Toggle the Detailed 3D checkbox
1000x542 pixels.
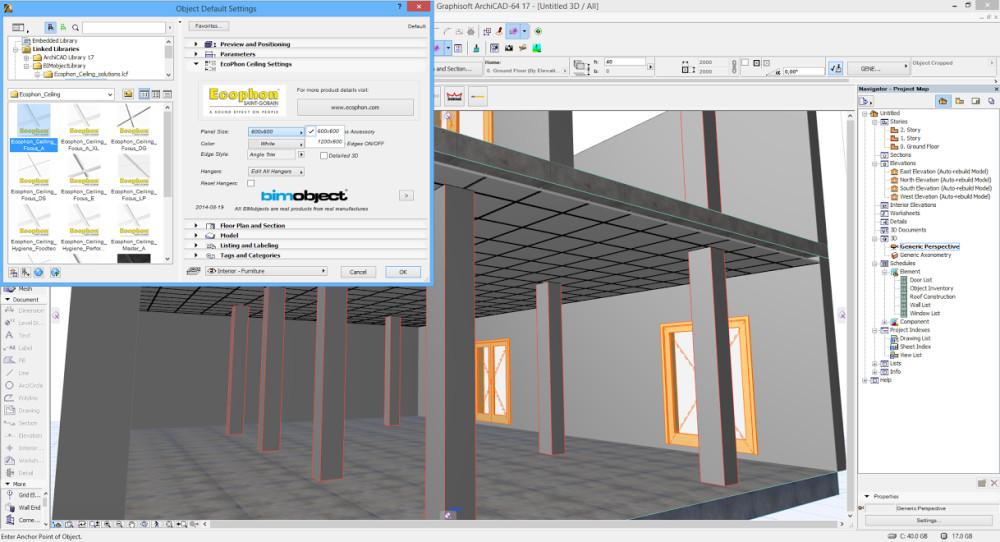[323, 156]
